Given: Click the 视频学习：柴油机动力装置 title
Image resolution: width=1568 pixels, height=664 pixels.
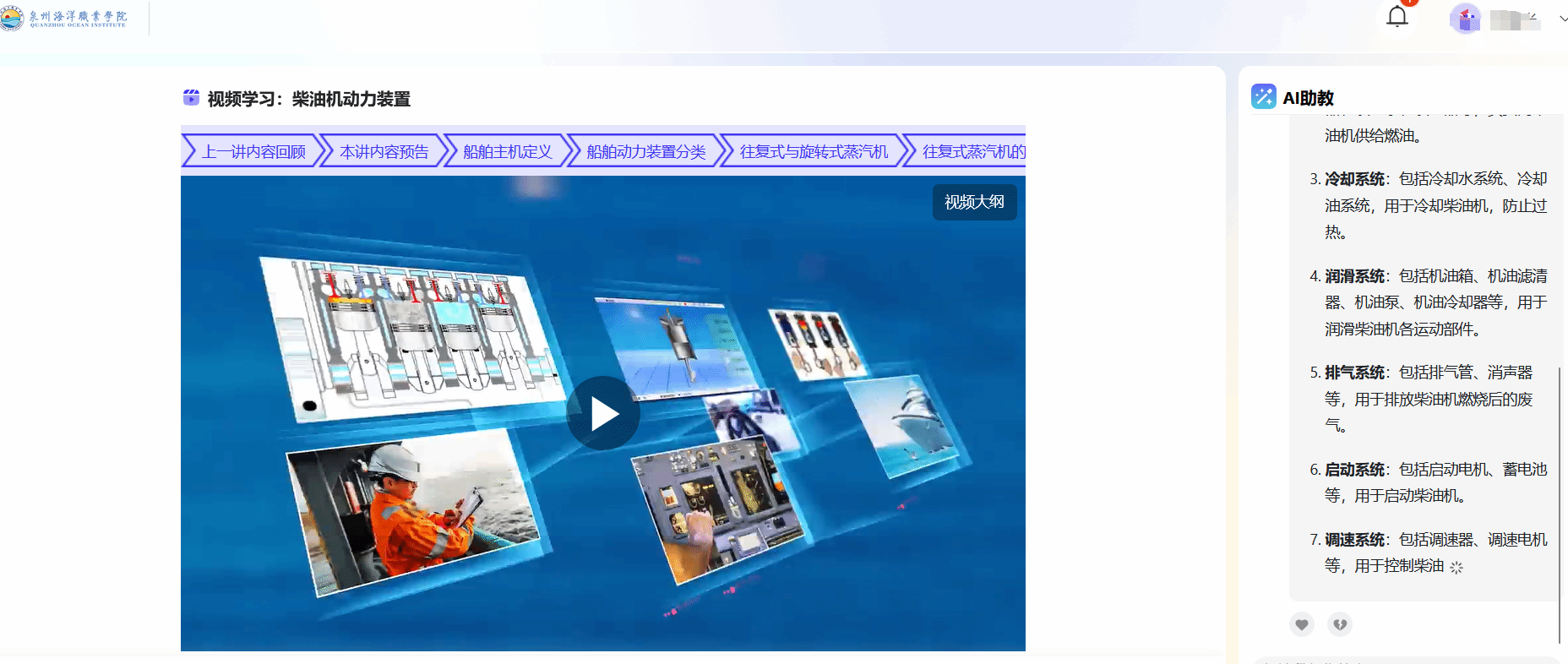Looking at the screenshot, I should [x=308, y=99].
